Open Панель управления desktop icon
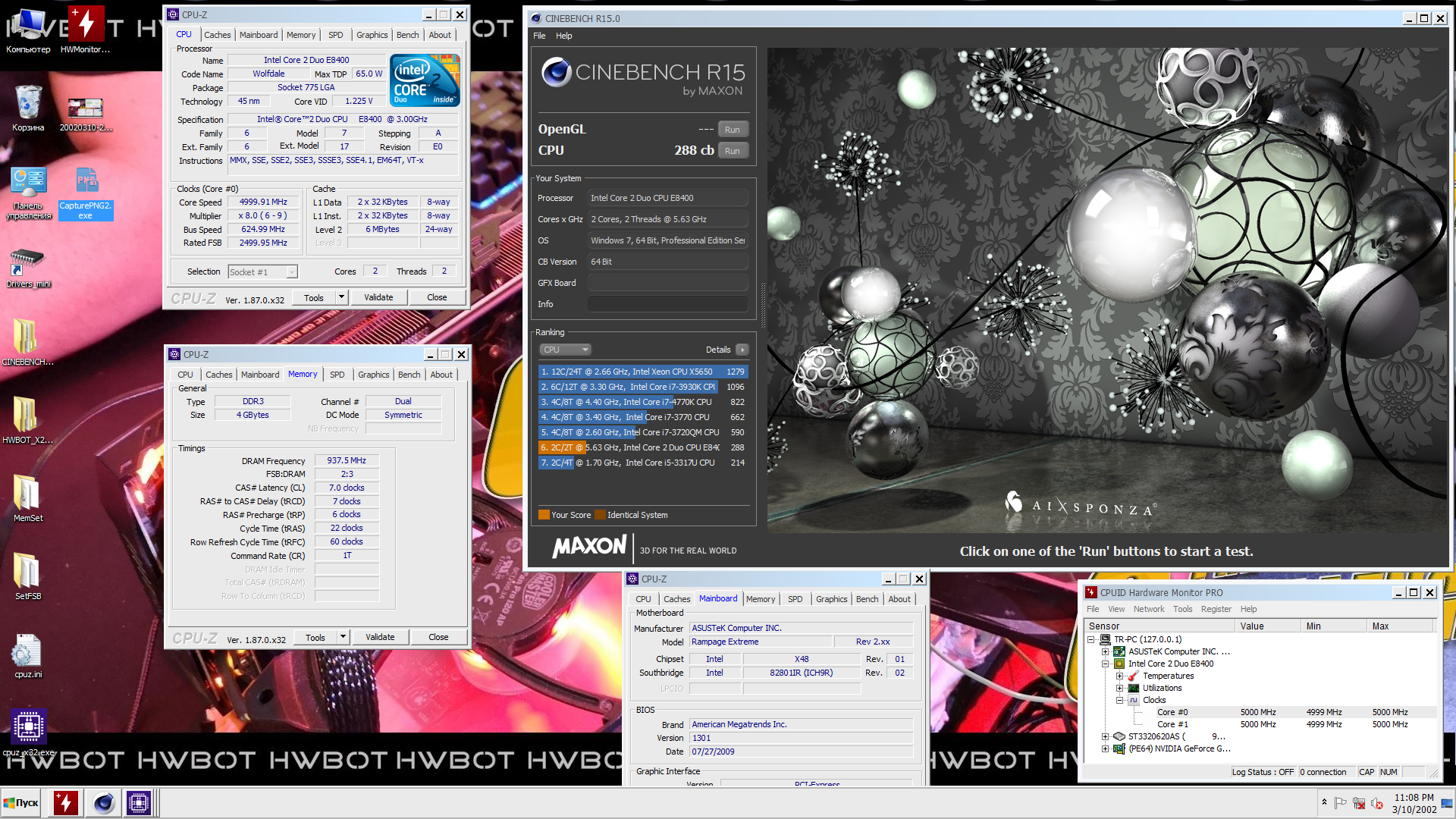This screenshot has height=819, width=1456. (x=28, y=193)
